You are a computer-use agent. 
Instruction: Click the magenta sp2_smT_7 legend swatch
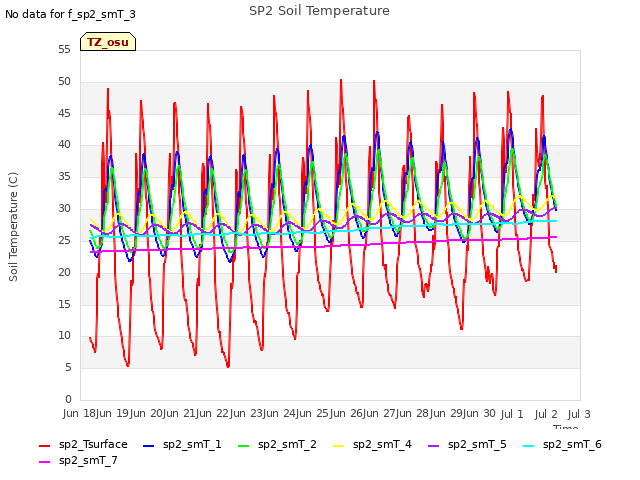click(x=44, y=462)
